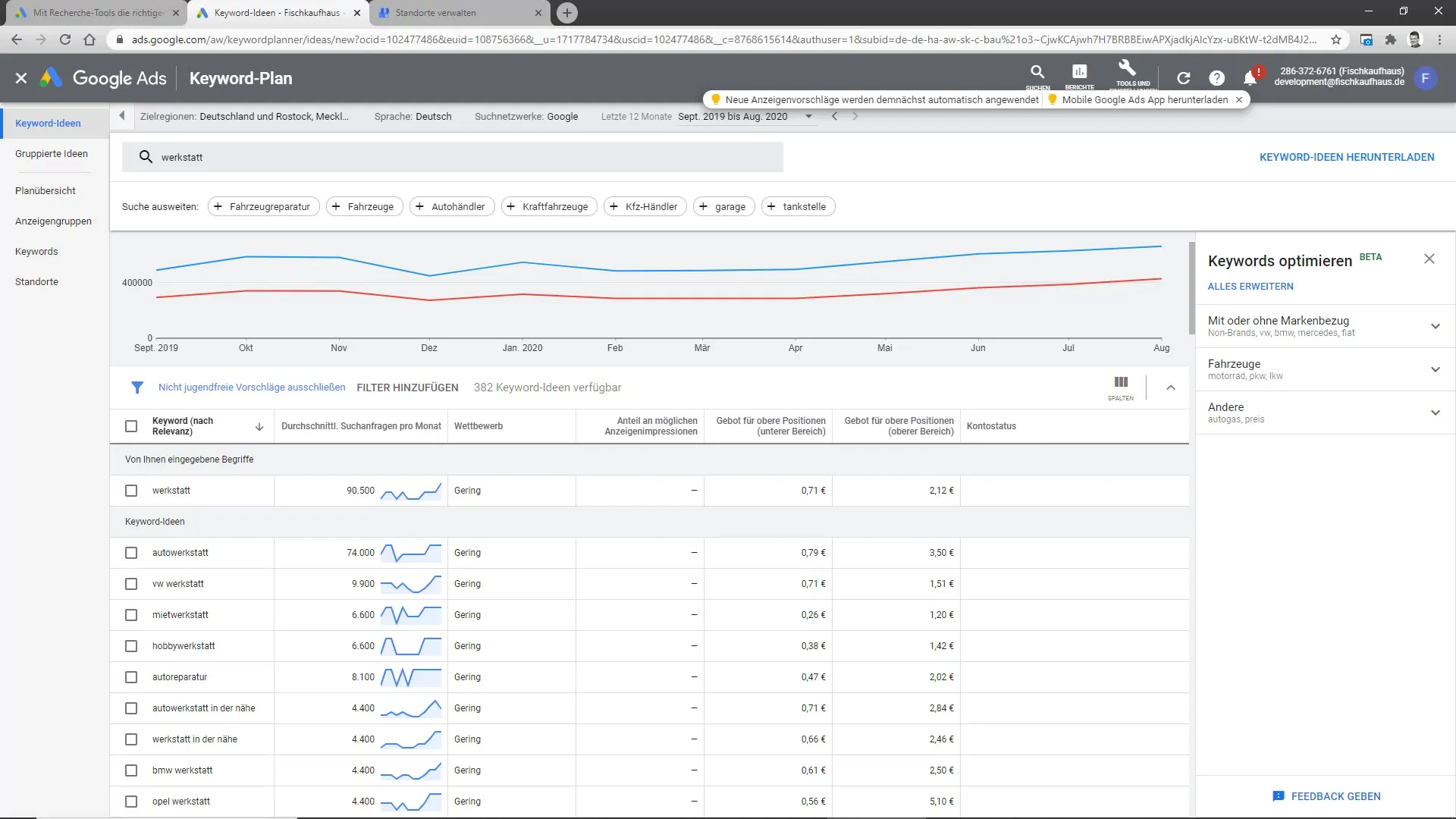The image size is (1456, 819).
Task: Go to next date period arrow
Action: (x=855, y=116)
